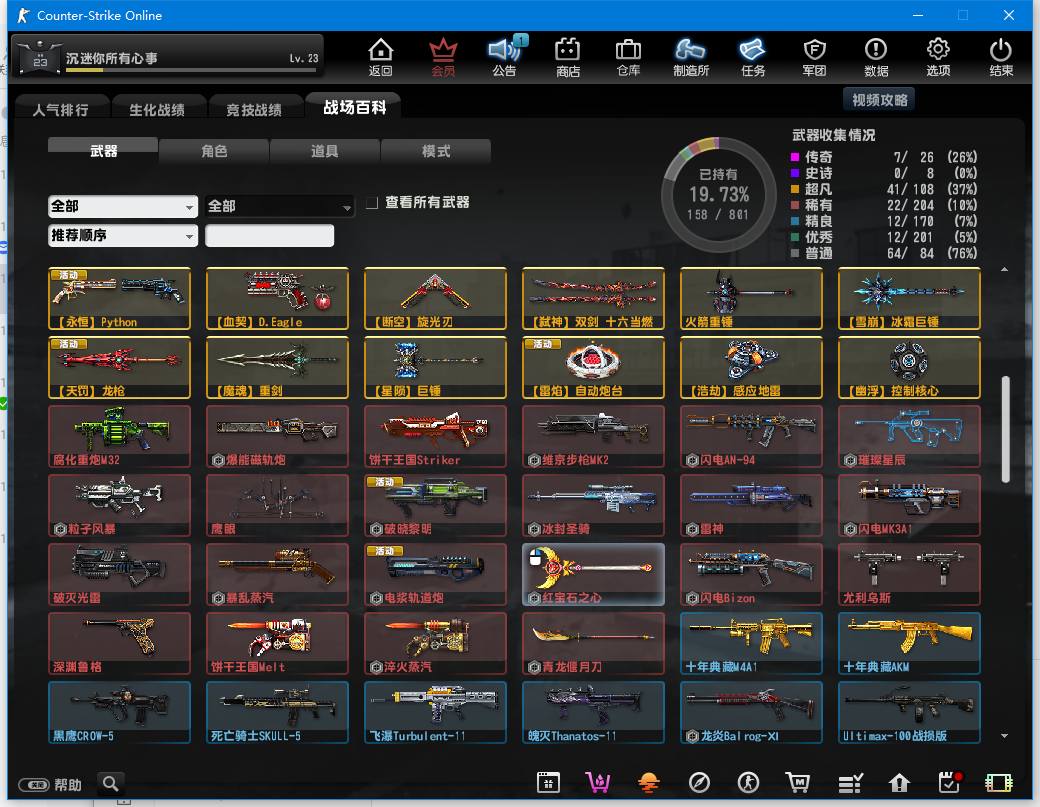This screenshot has width=1040, height=807.
Task: Open the 推荐顺序 sort order dropdown
Action: click(122, 236)
